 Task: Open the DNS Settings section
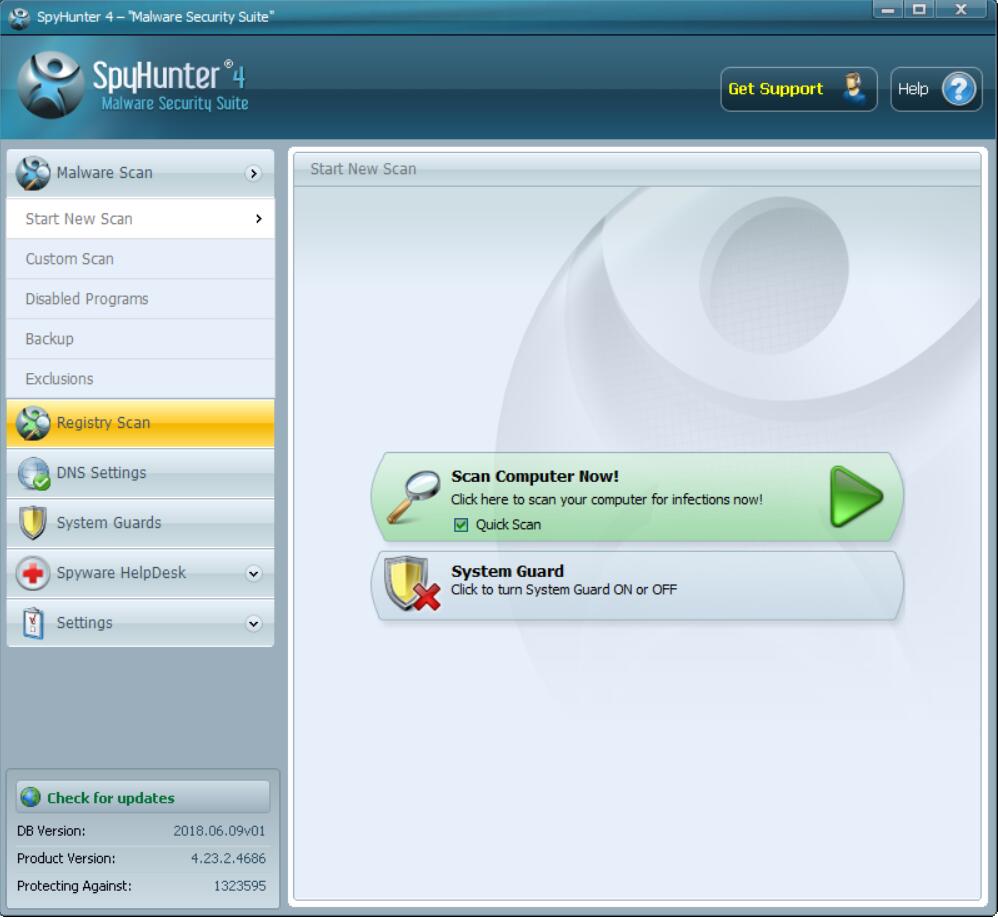pyautogui.click(x=141, y=473)
